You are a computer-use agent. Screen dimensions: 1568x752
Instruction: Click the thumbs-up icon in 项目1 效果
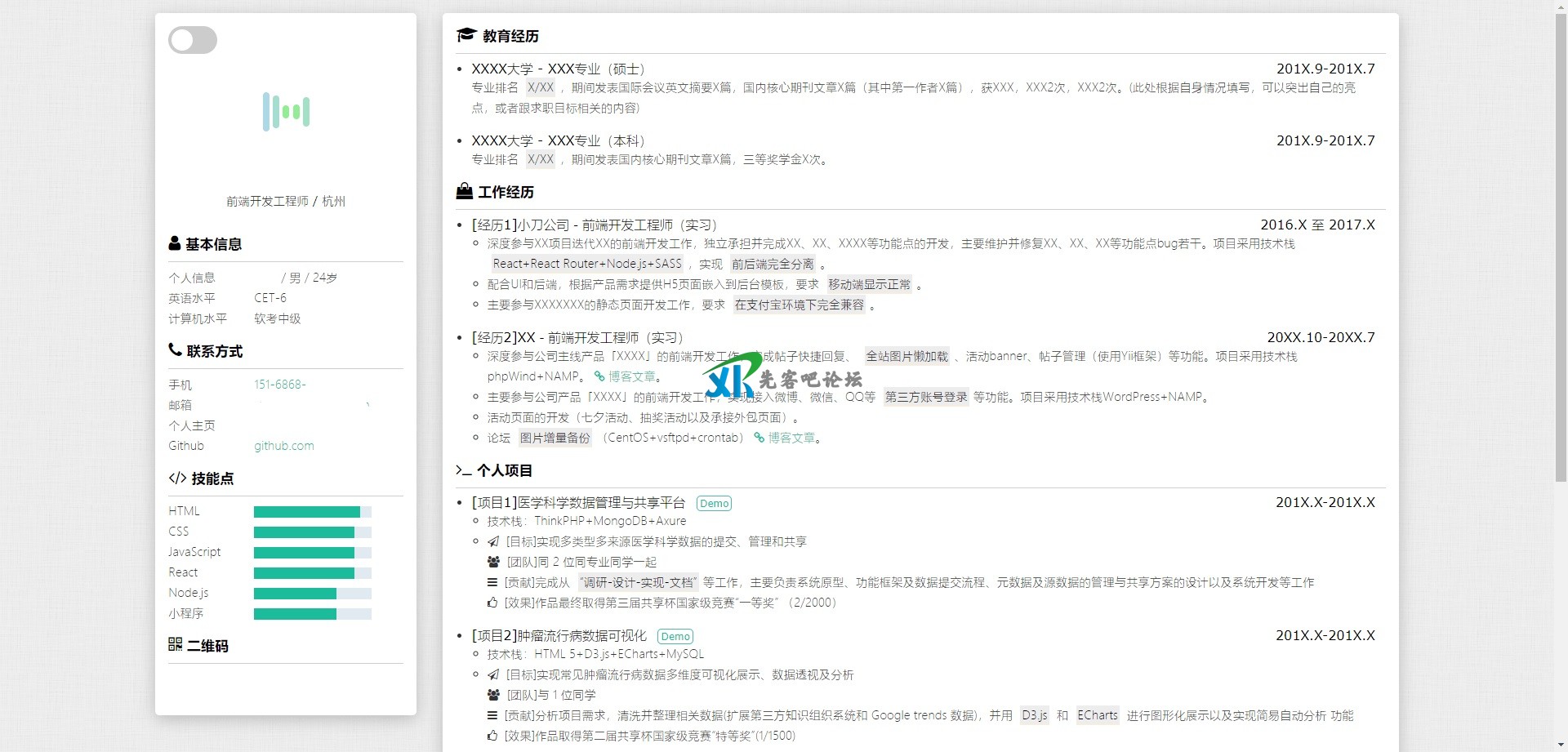click(x=492, y=603)
